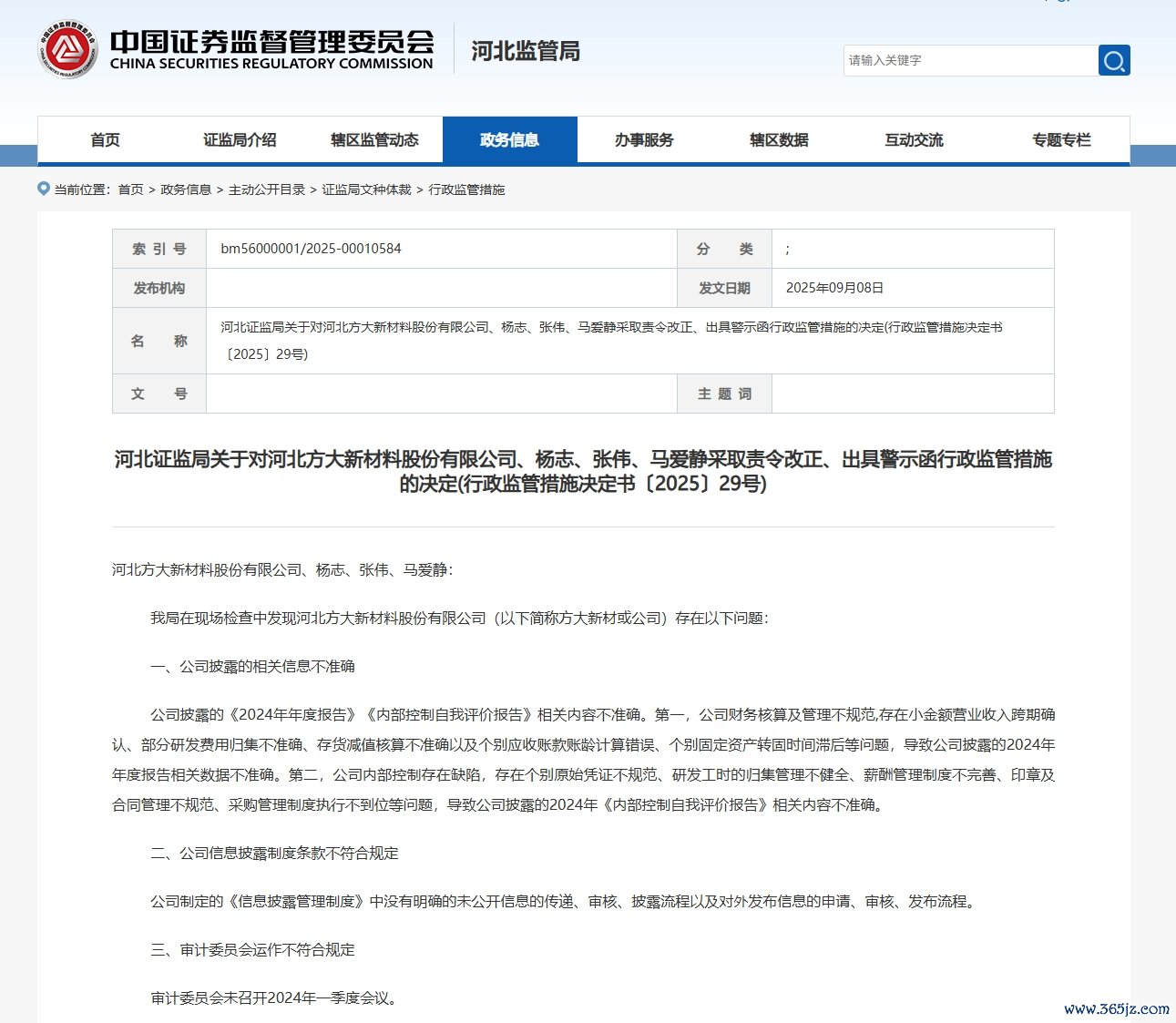Open the 互动交流 navigation tab
This screenshot has height=1023, width=1176.
[914, 139]
